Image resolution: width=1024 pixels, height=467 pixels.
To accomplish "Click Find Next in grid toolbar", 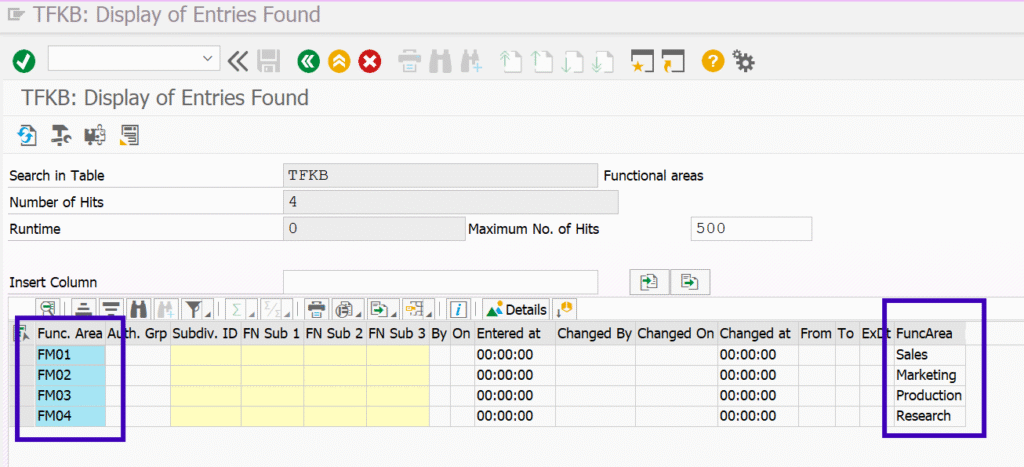I will (x=165, y=308).
